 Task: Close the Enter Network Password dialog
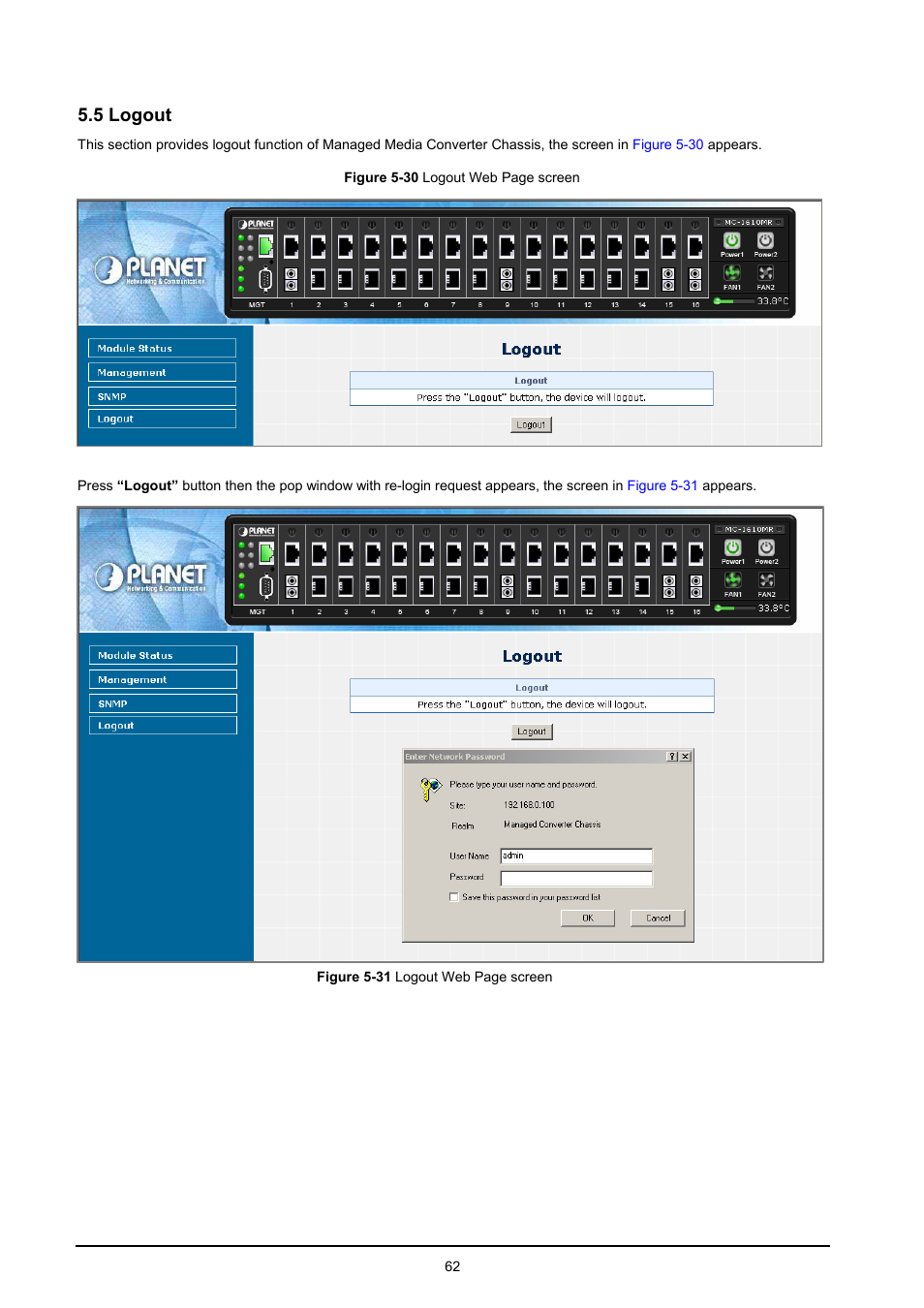click(685, 757)
